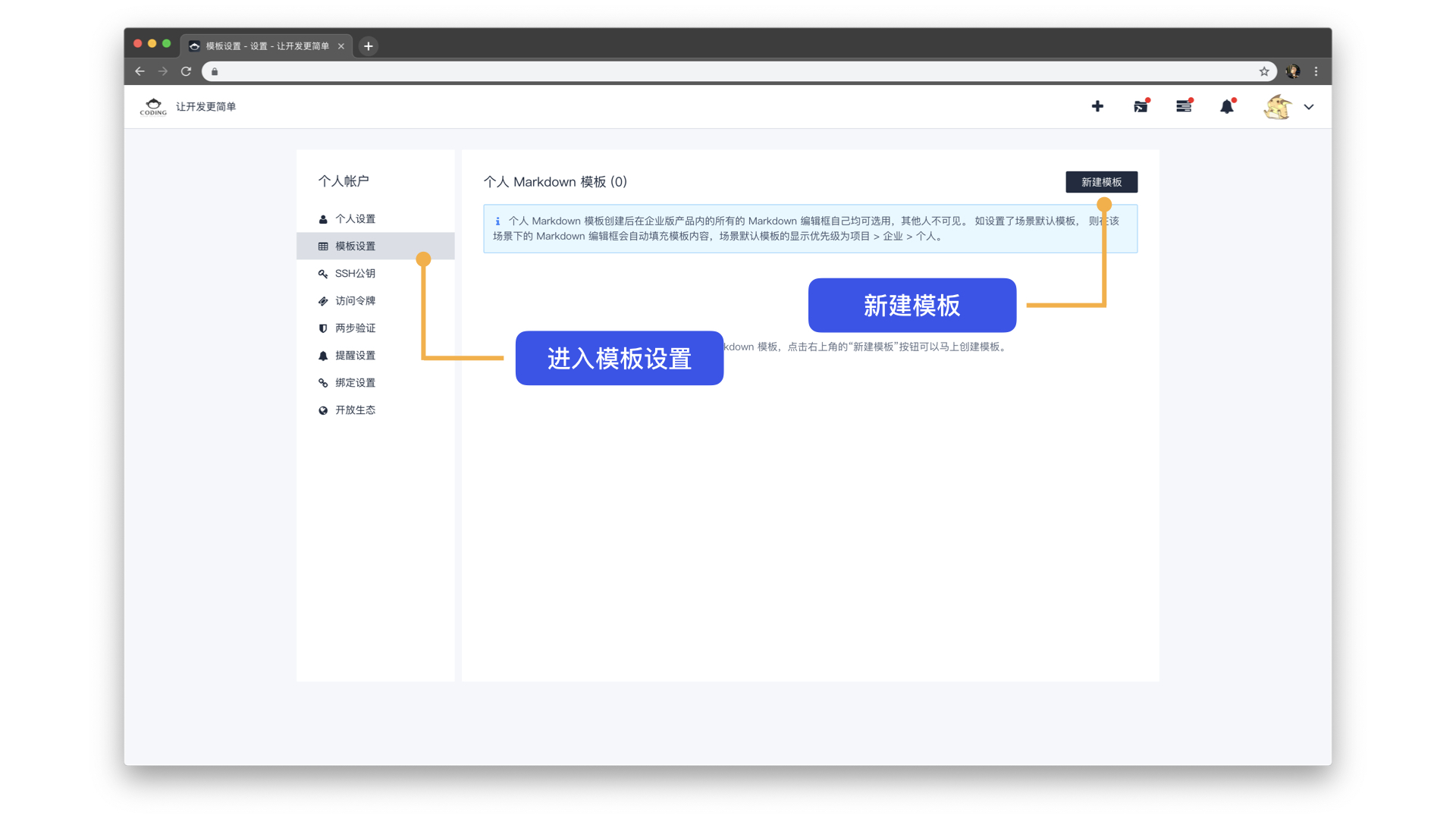Click the terminal workspace icon in header
1456x819 pixels.
click(x=1141, y=107)
